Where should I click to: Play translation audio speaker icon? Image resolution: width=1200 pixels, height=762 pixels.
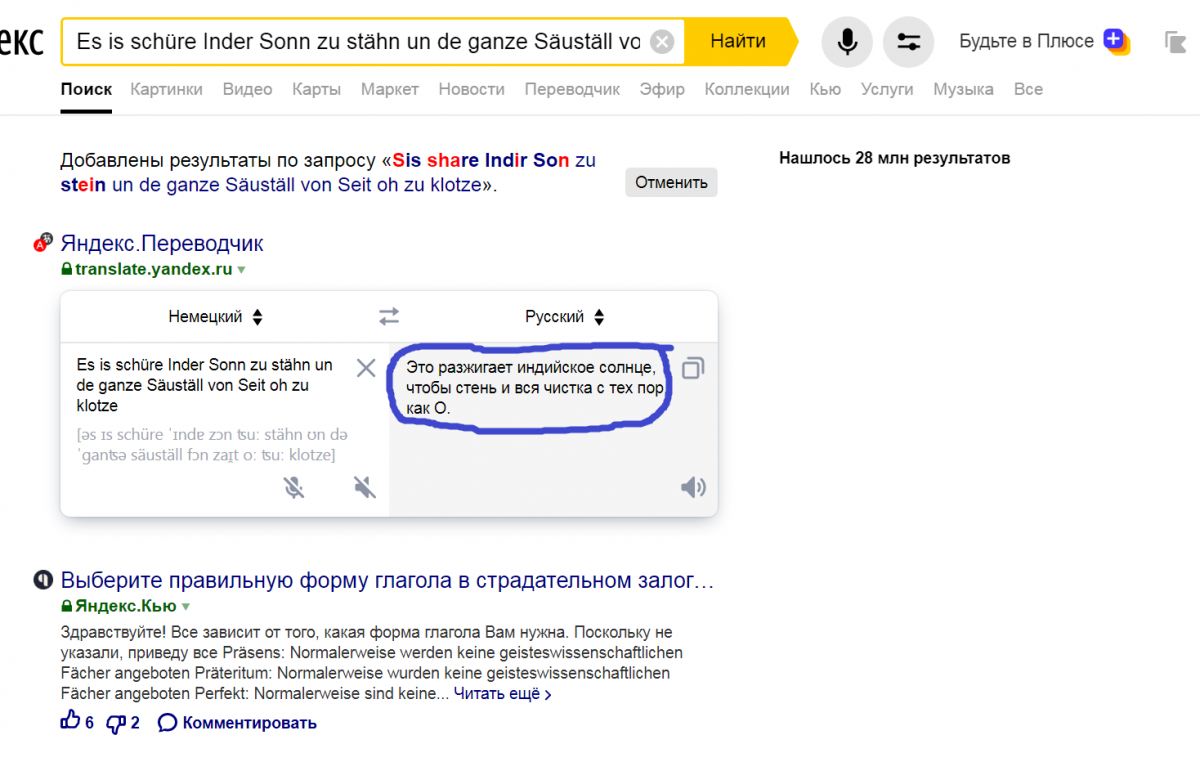pyautogui.click(x=693, y=487)
